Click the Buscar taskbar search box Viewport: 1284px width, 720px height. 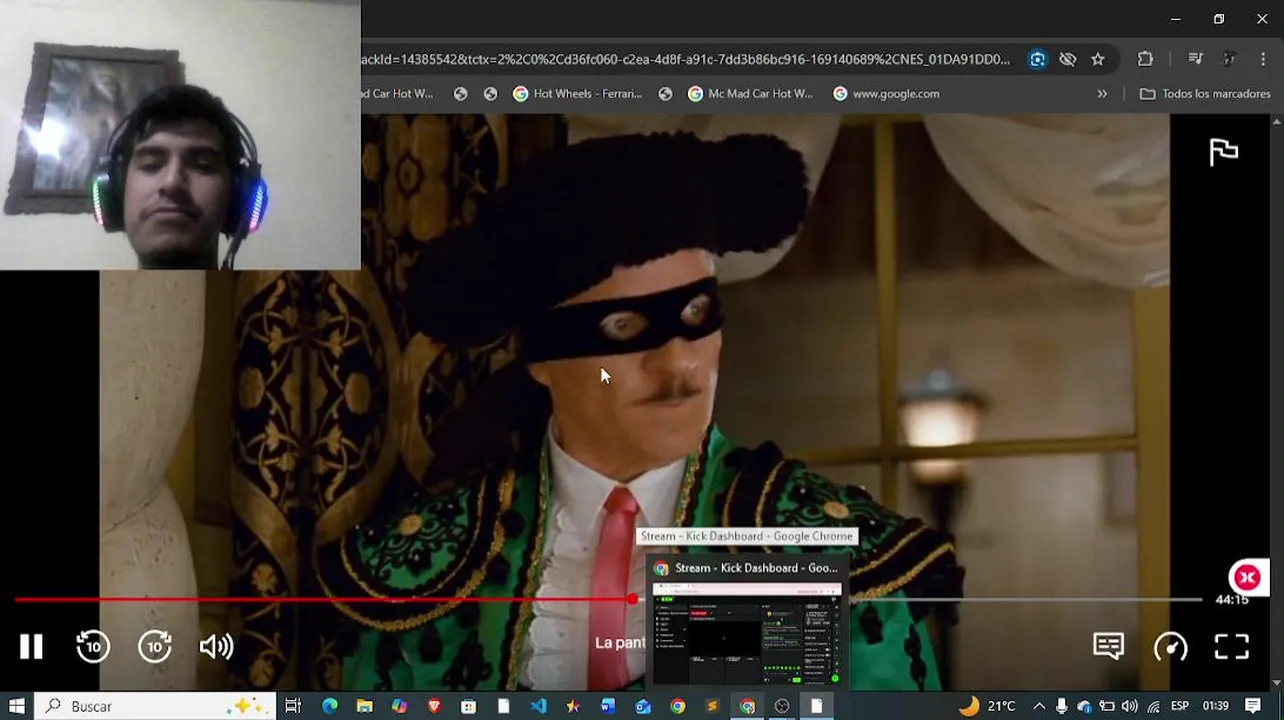155,706
